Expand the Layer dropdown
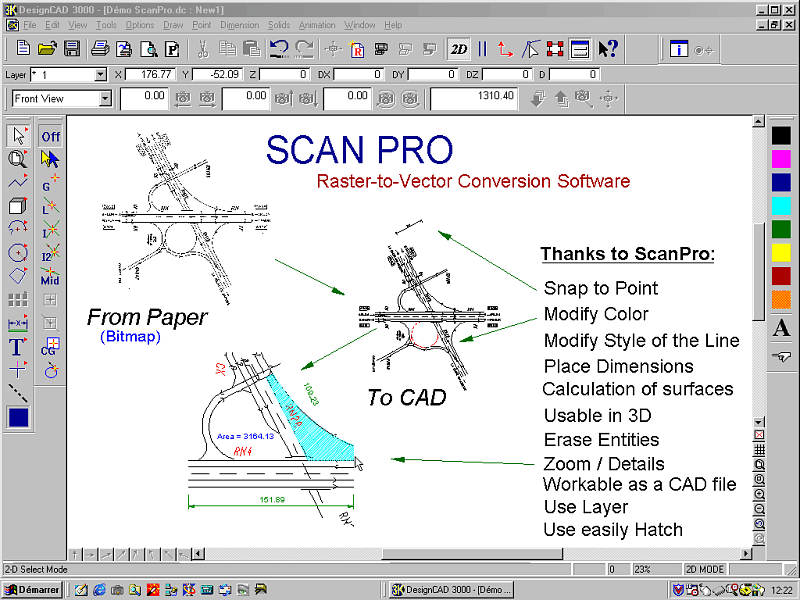800x600 pixels. tap(101, 74)
